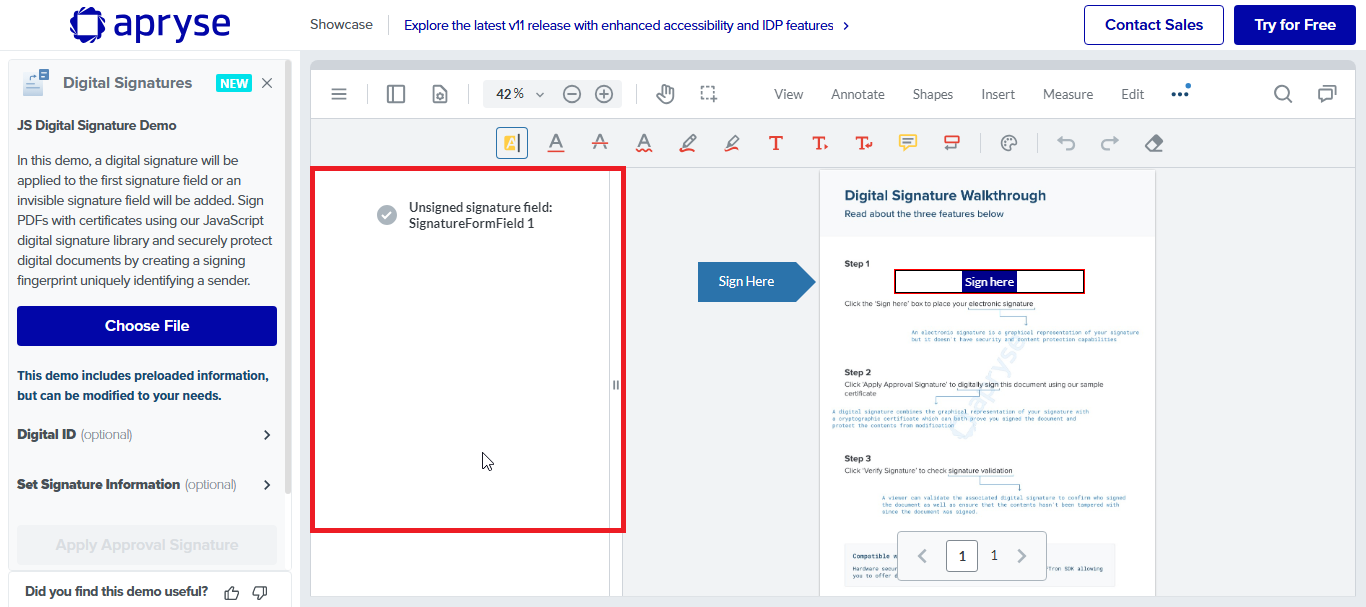Expand the Digital ID section
The image size is (1366, 607).
pos(146,435)
